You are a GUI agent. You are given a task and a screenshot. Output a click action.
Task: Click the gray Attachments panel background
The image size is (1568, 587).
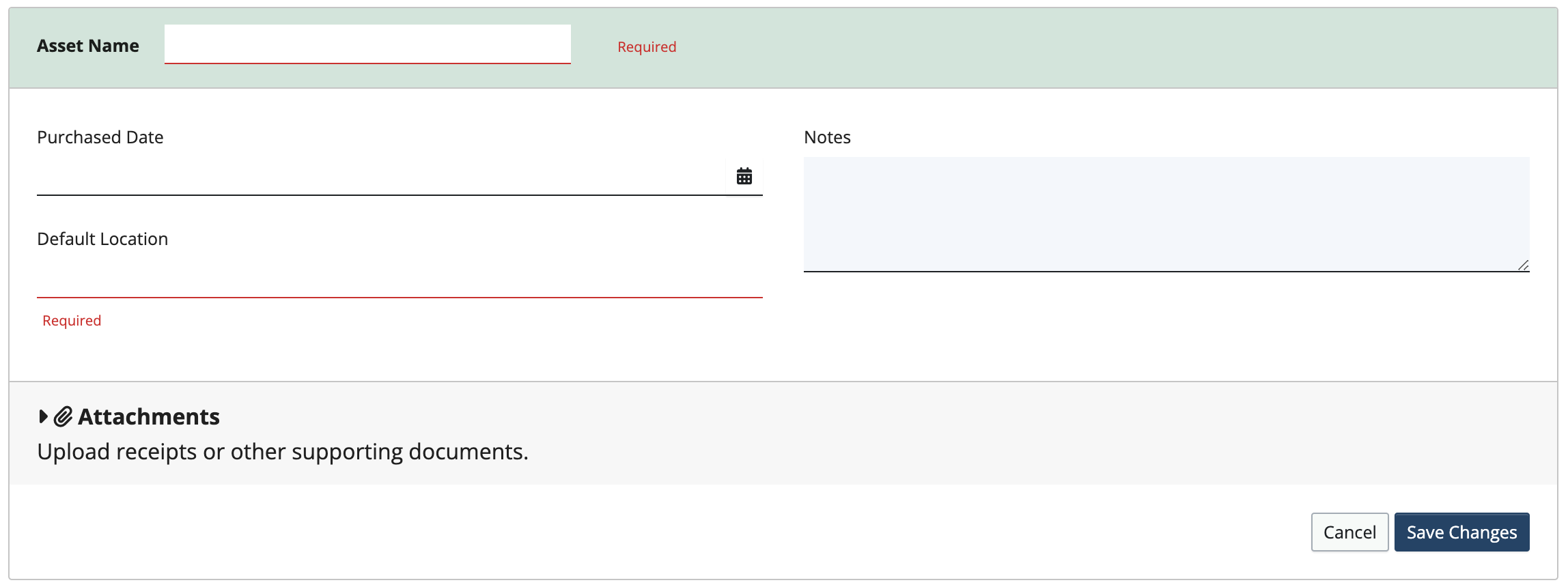click(x=1024, y=433)
